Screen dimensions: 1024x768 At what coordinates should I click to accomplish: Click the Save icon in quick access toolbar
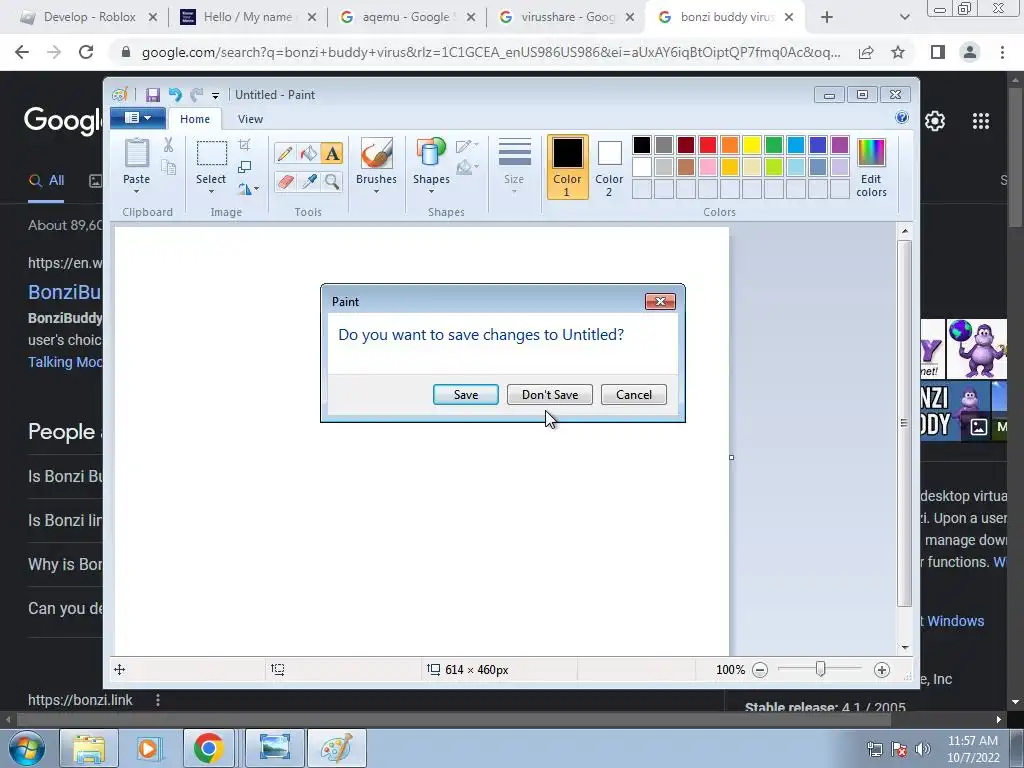tap(153, 95)
